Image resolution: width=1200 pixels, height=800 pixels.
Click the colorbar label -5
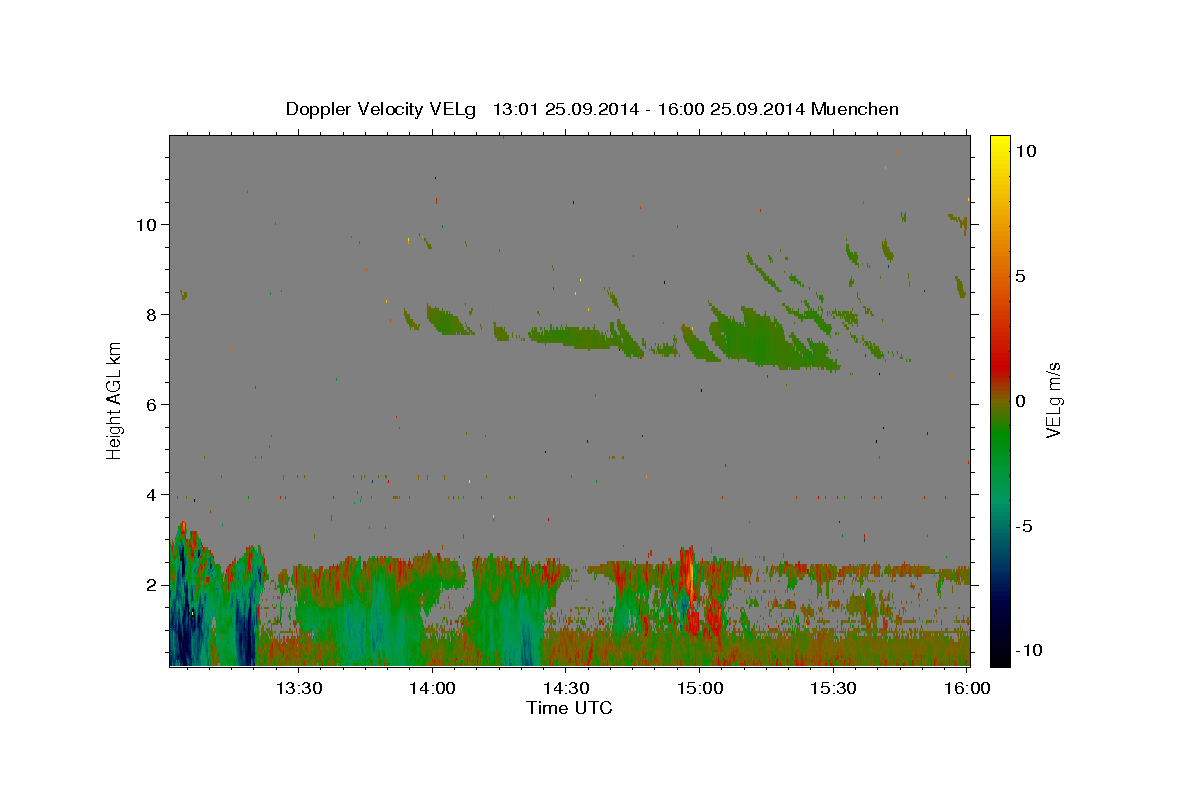pos(1025,526)
